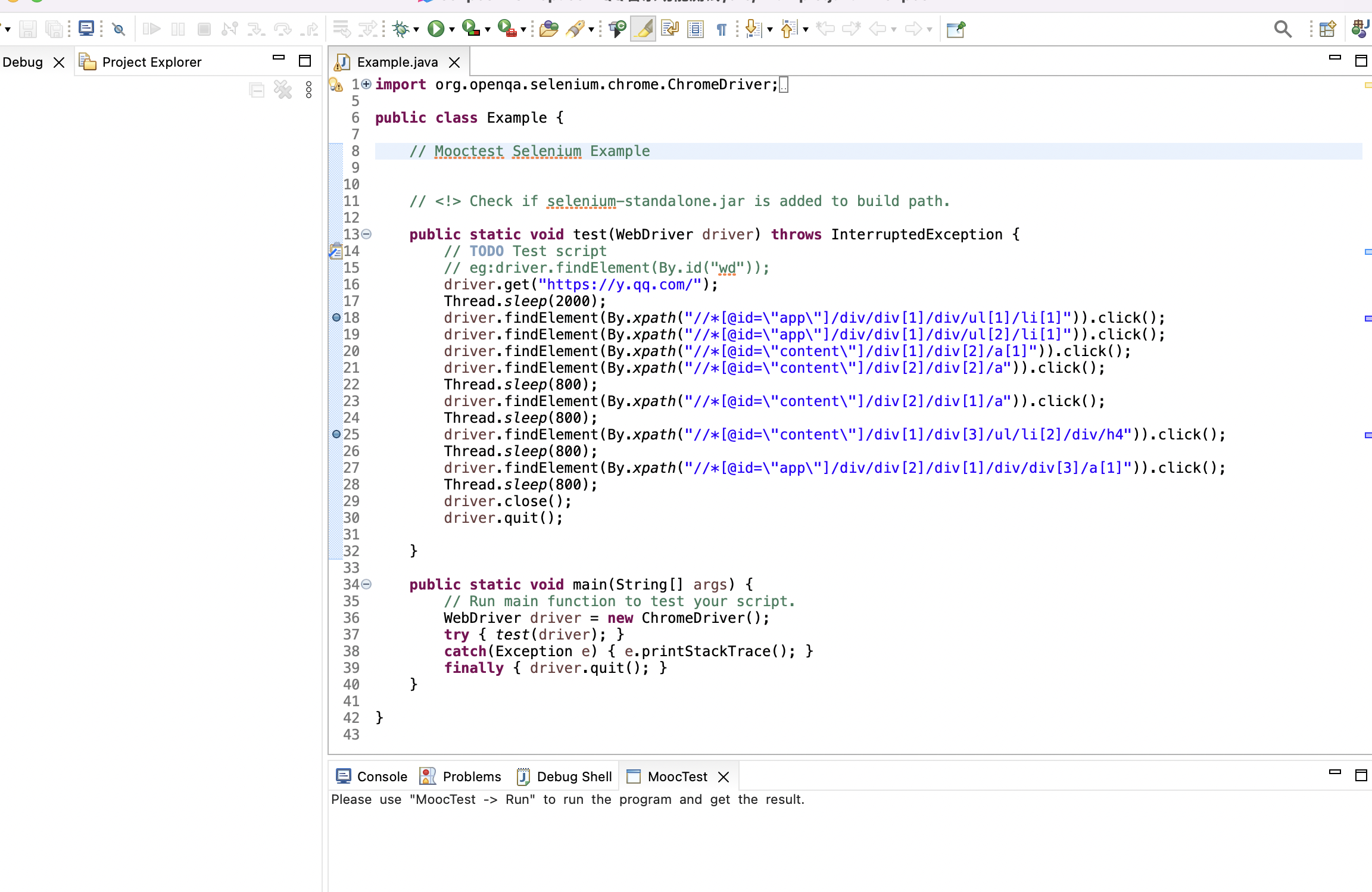Toggle the breakpoint on line 18
This screenshot has width=1372, height=892.
pyautogui.click(x=336, y=317)
